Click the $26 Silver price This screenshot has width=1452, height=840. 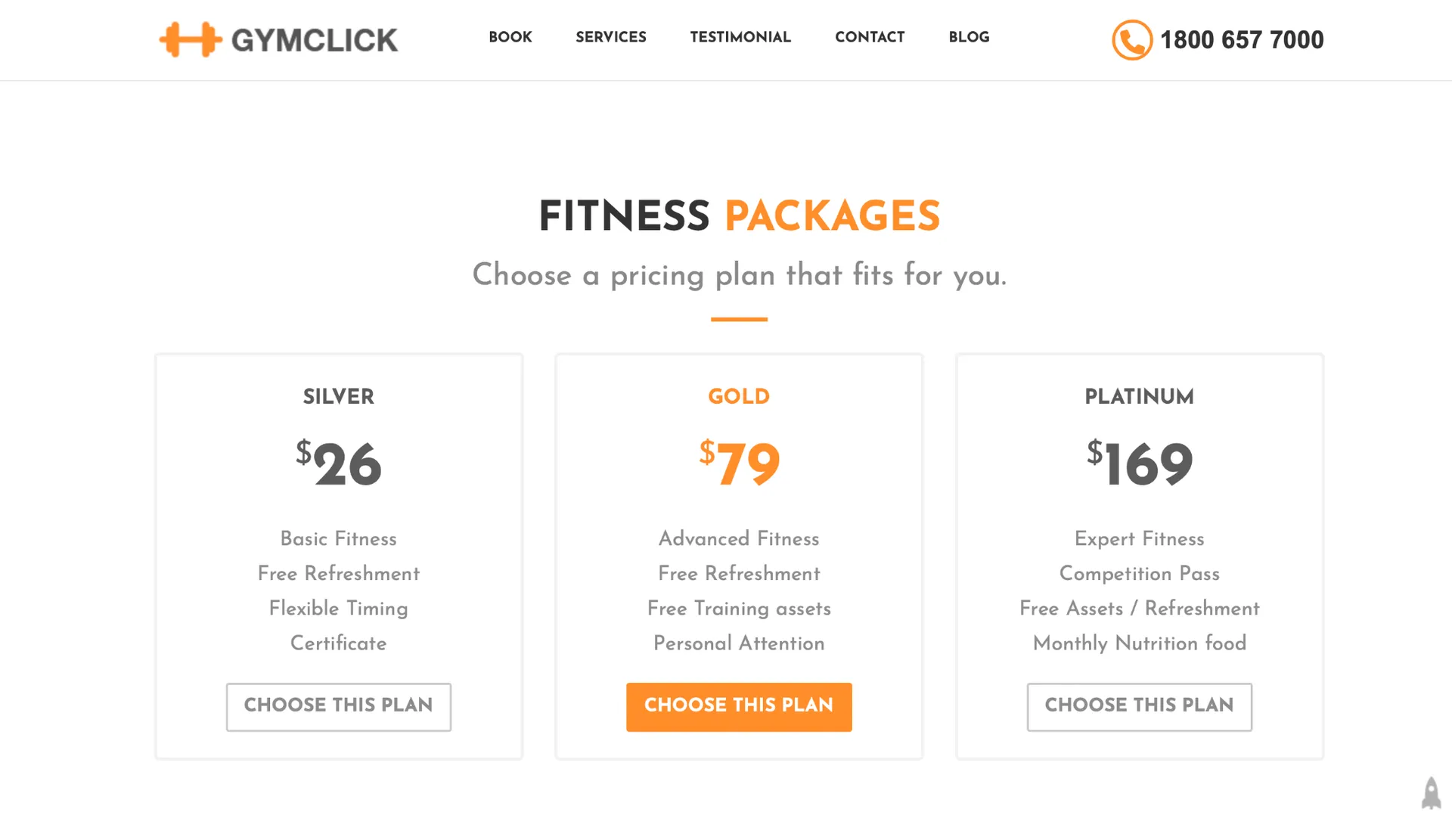[x=338, y=463]
